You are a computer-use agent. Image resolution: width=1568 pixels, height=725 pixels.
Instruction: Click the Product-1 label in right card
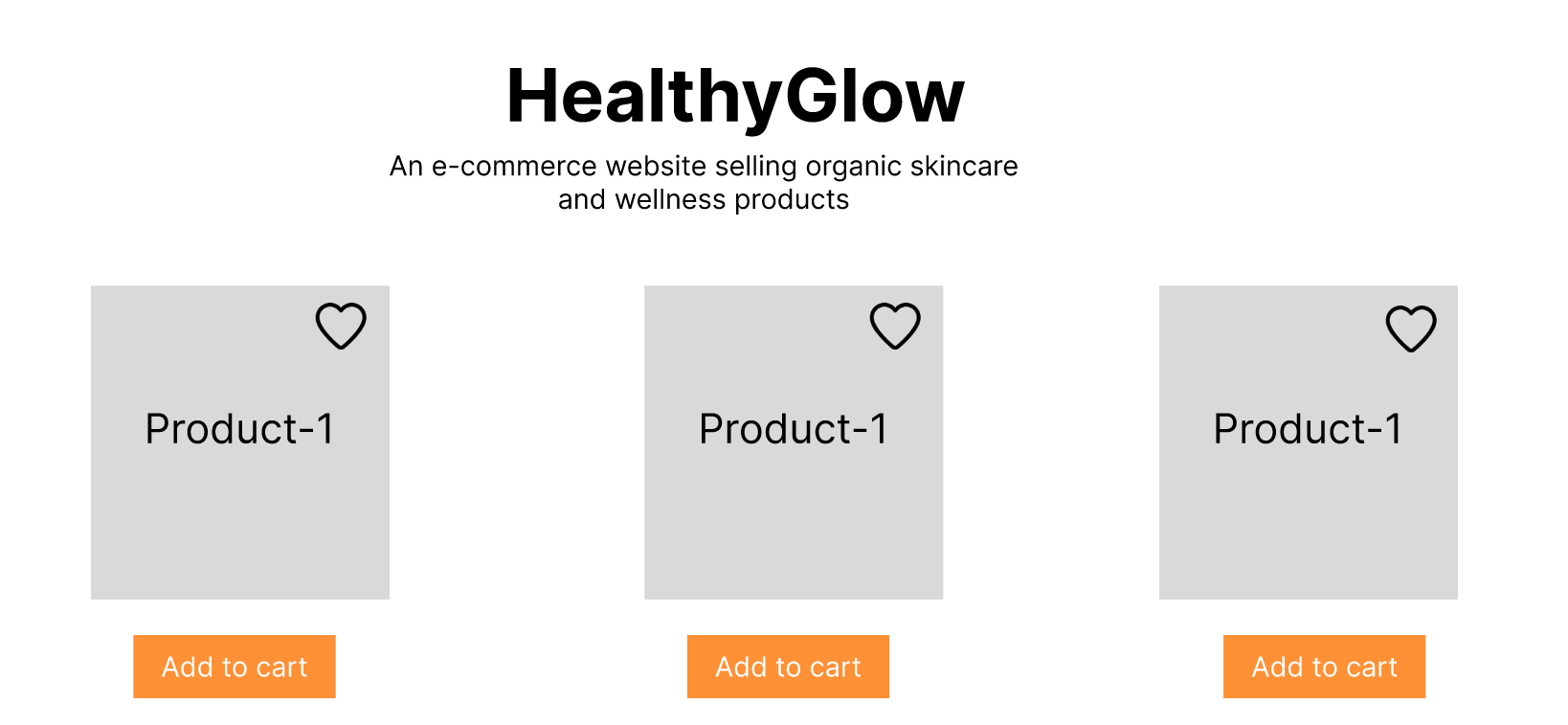[x=1308, y=429]
